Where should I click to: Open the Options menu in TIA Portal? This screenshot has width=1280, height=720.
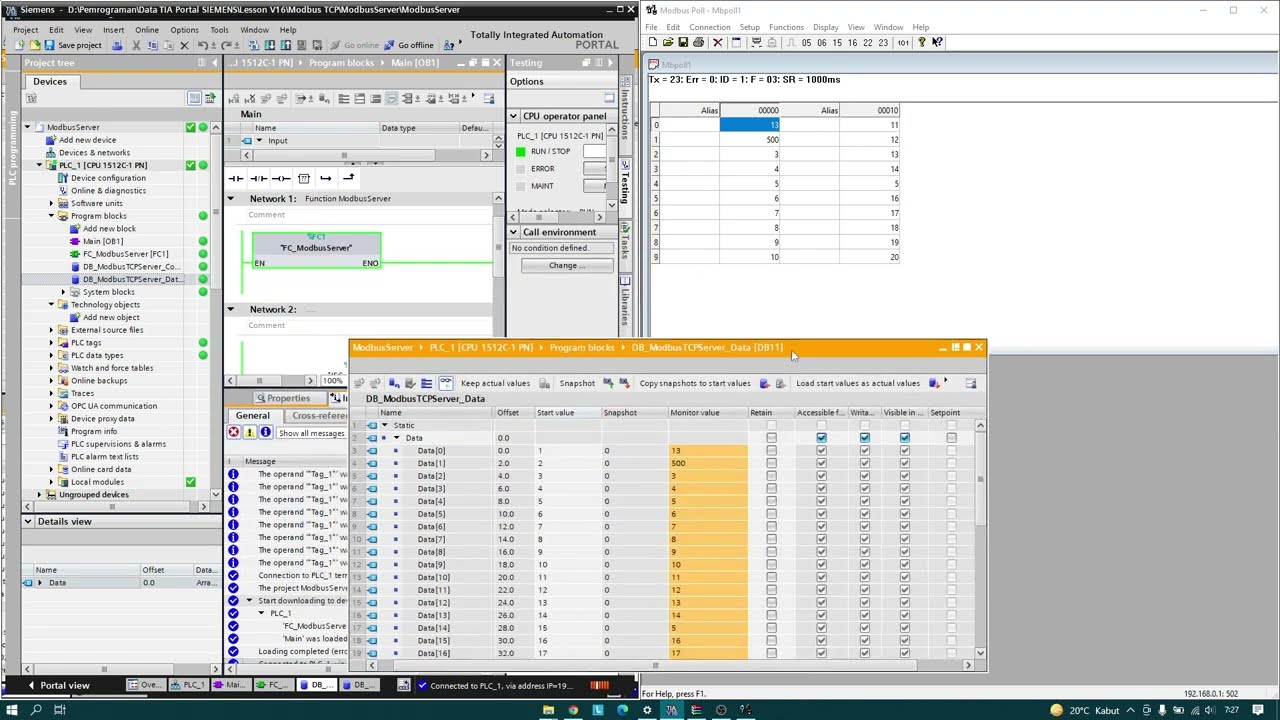click(184, 29)
